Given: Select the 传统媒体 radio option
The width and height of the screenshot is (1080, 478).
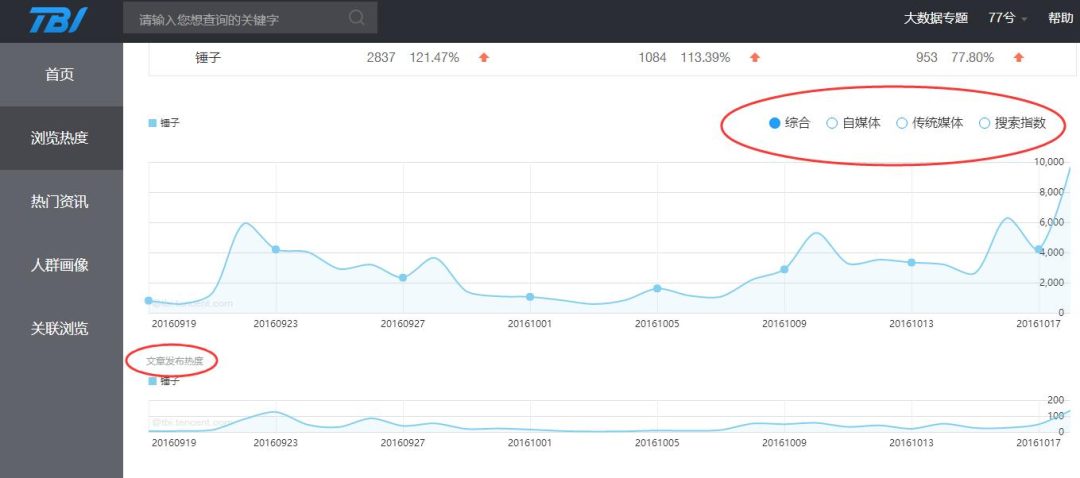Looking at the screenshot, I should 902,123.
